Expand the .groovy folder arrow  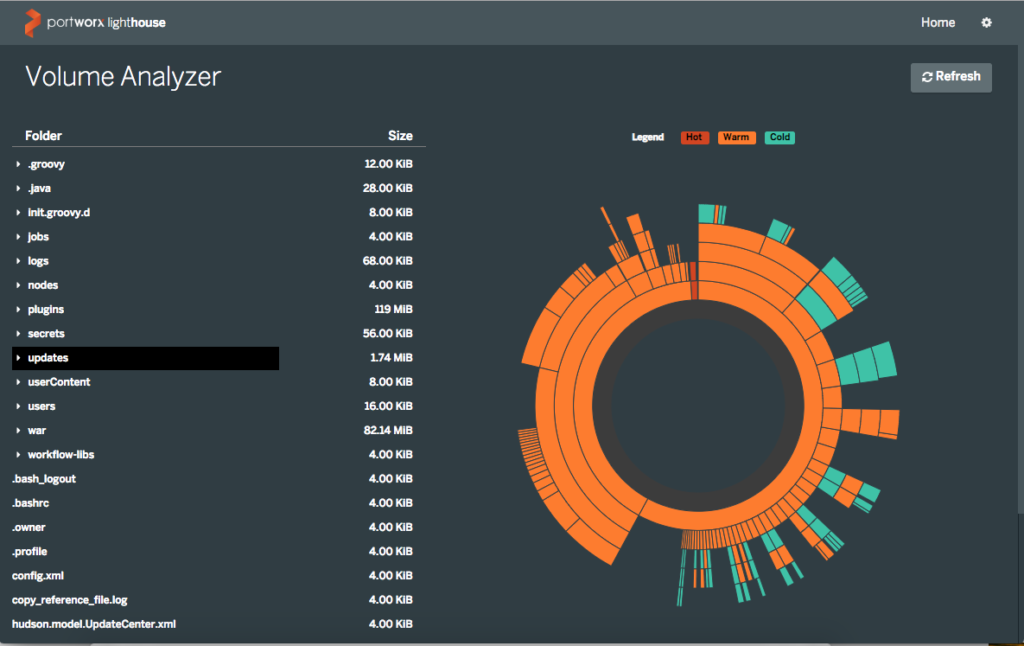18,164
